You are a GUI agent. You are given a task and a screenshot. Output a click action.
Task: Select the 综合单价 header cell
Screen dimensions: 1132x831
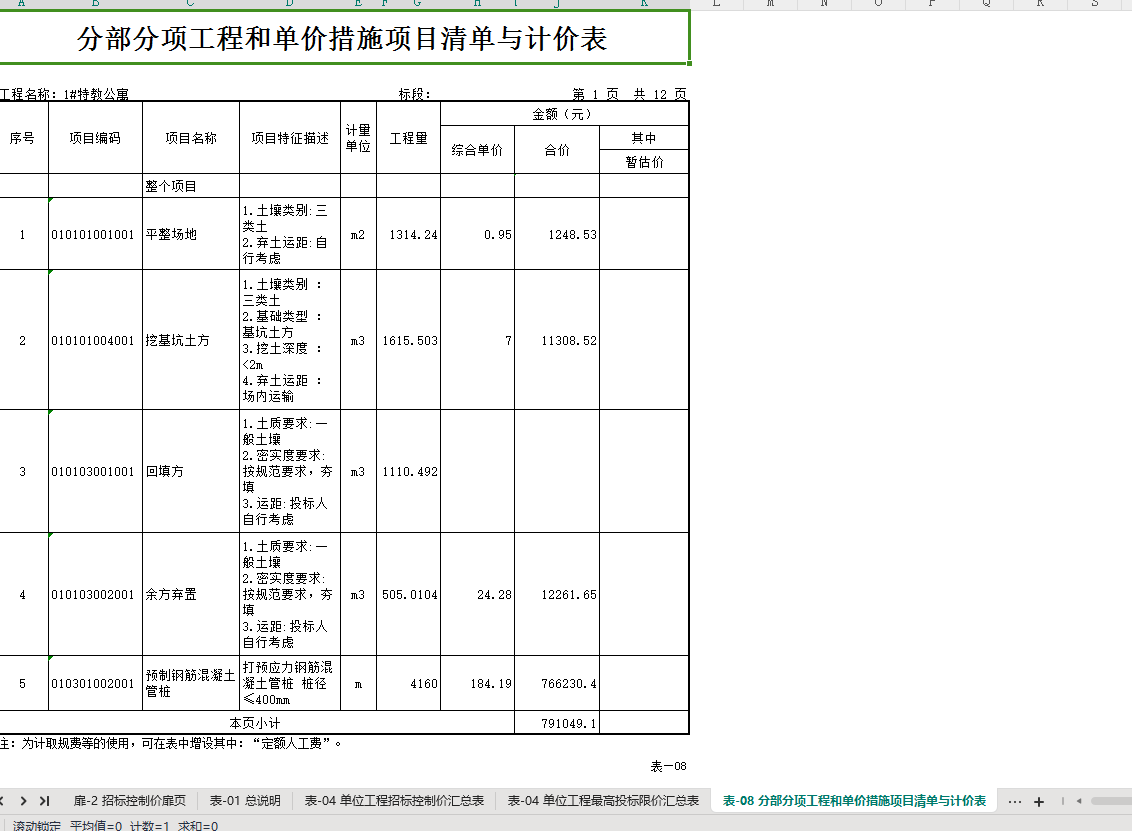click(477, 150)
